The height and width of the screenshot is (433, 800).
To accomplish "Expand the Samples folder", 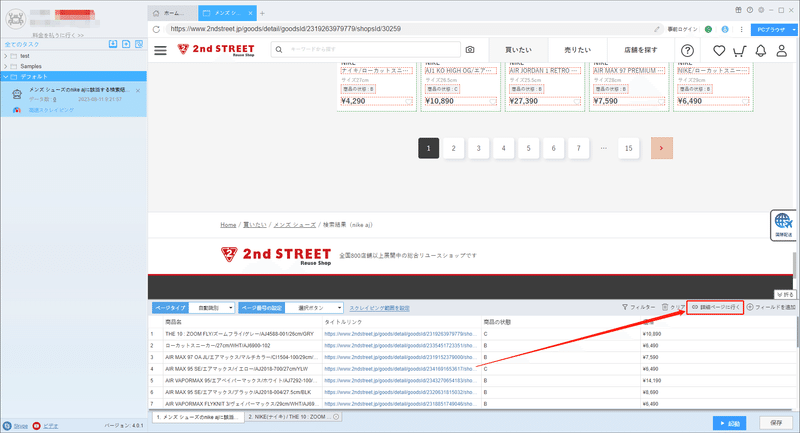I will [x=6, y=66].
